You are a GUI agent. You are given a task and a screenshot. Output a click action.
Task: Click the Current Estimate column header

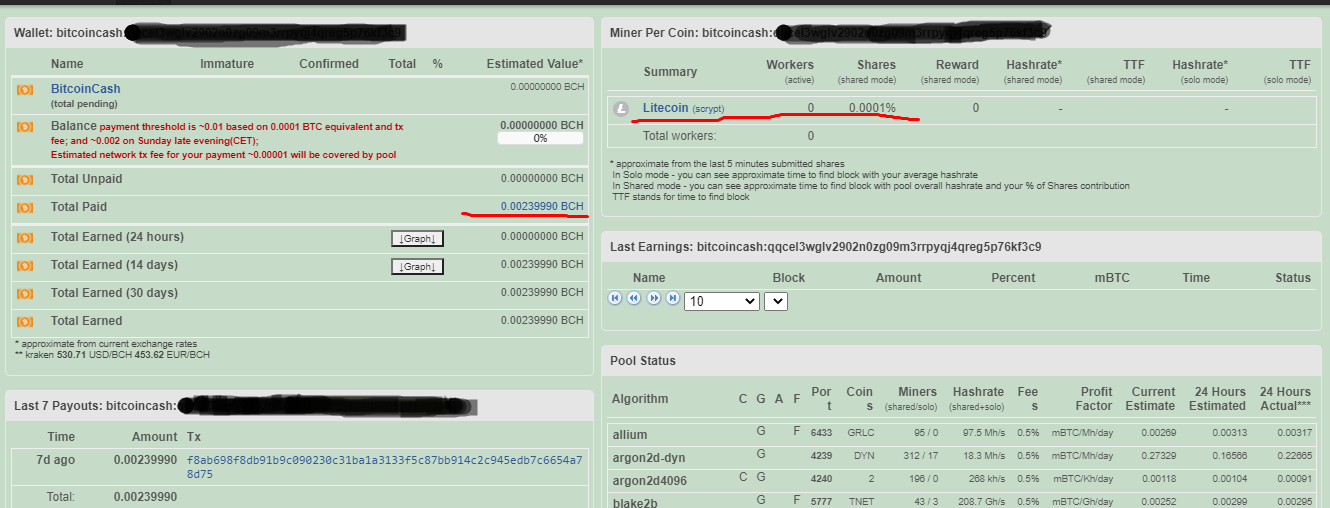1153,399
